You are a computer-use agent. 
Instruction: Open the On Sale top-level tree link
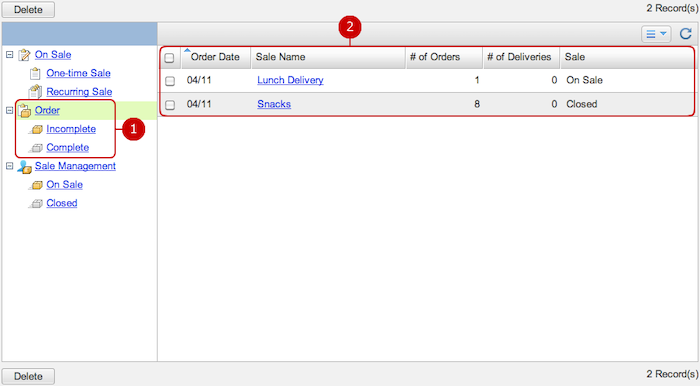tap(53, 54)
